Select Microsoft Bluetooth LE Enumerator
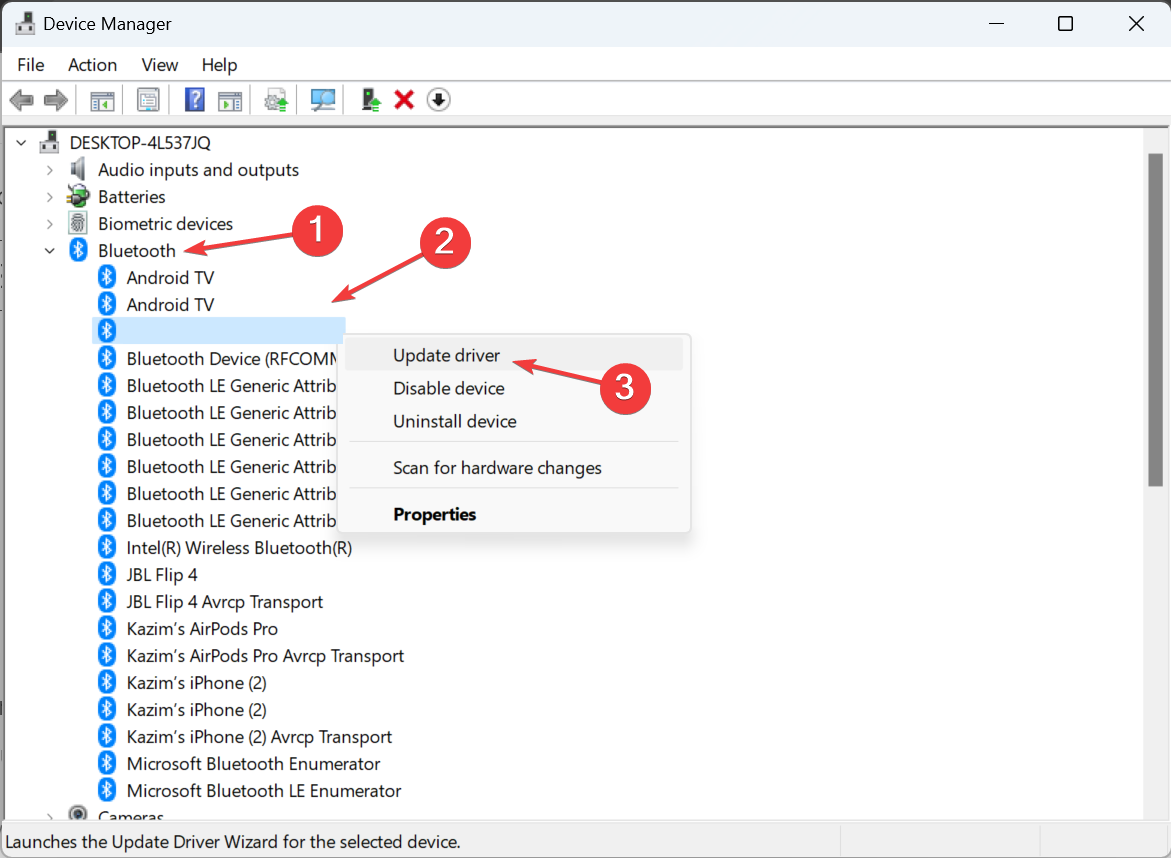1171x858 pixels. [264, 790]
